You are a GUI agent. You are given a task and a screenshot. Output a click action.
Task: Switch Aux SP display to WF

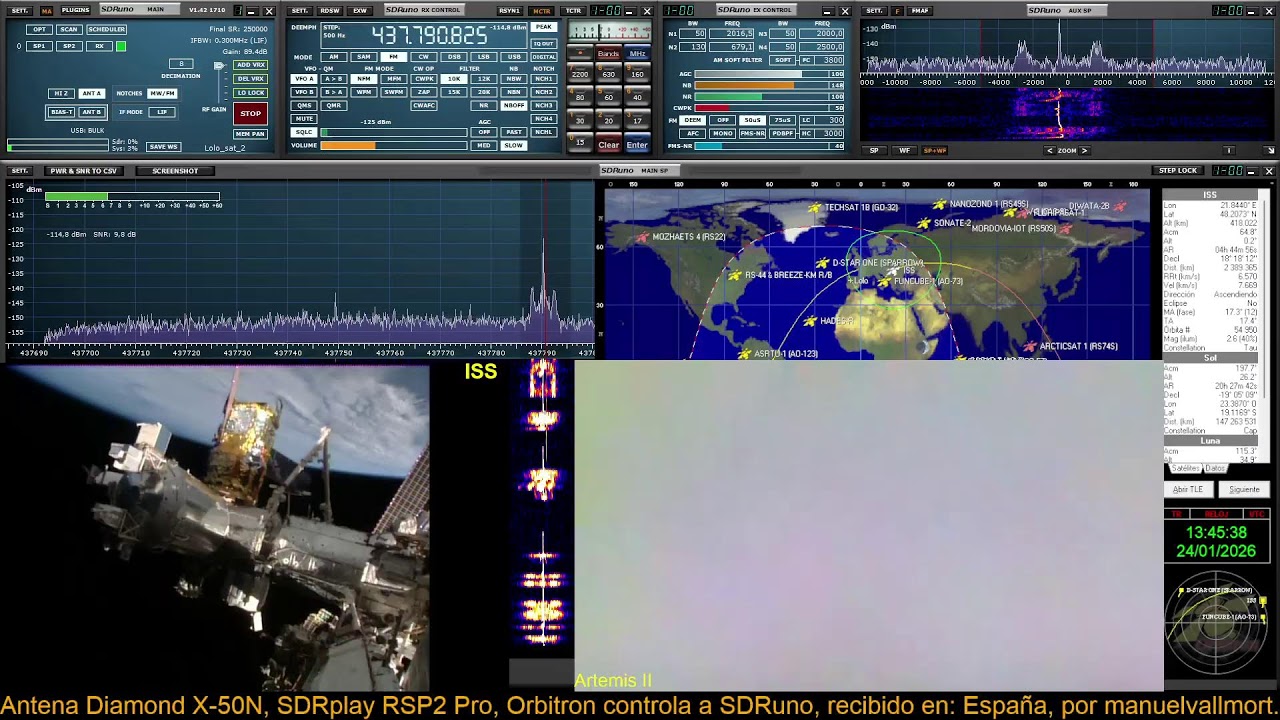coord(904,151)
